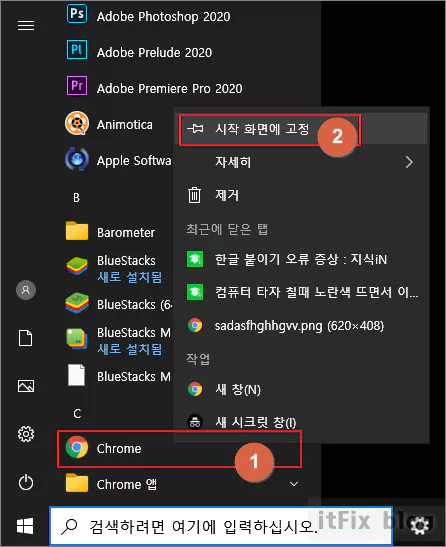Image resolution: width=446 pixels, height=547 pixels.
Task: Expand the start menu hamburger button
Action: coord(26,25)
